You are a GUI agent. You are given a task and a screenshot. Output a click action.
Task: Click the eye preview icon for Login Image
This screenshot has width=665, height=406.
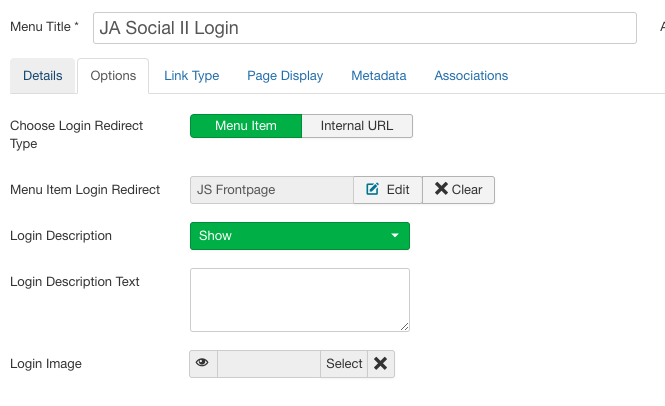203,364
